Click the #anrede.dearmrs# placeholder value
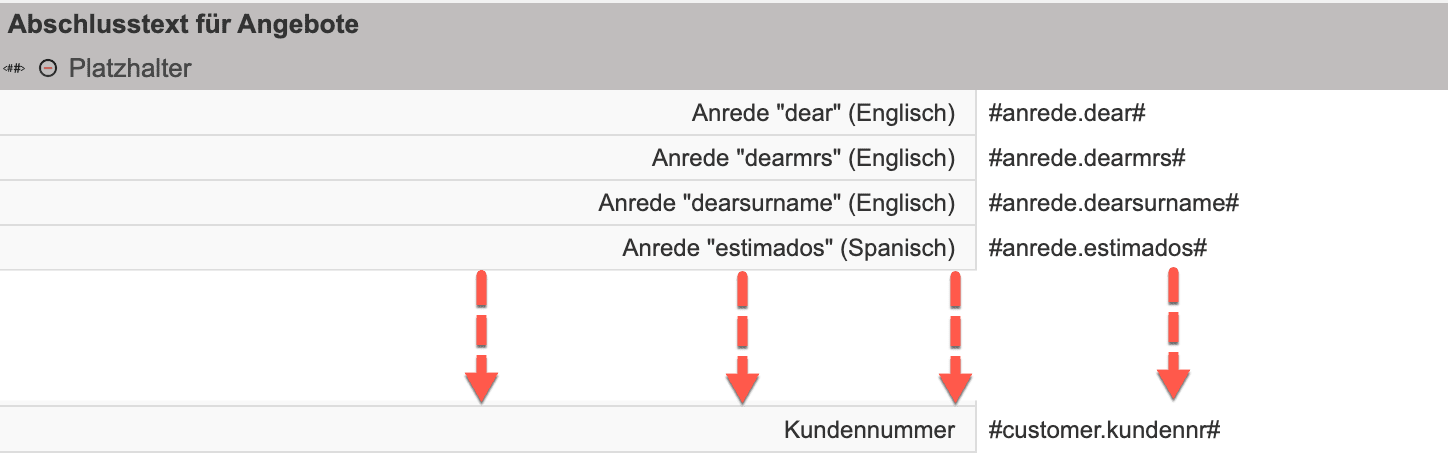Image resolution: width=1448 pixels, height=453 pixels. click(x=1086, y=158)
